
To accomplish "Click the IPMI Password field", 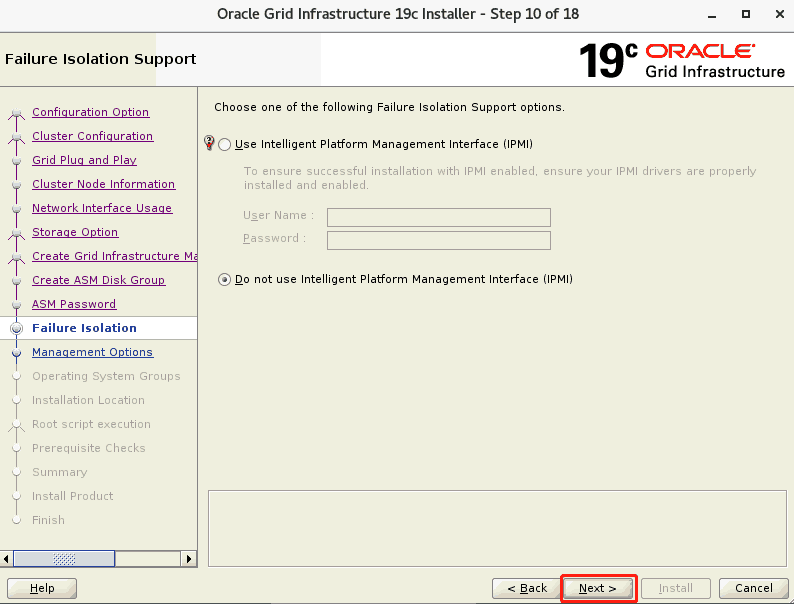I will [439, 240].
